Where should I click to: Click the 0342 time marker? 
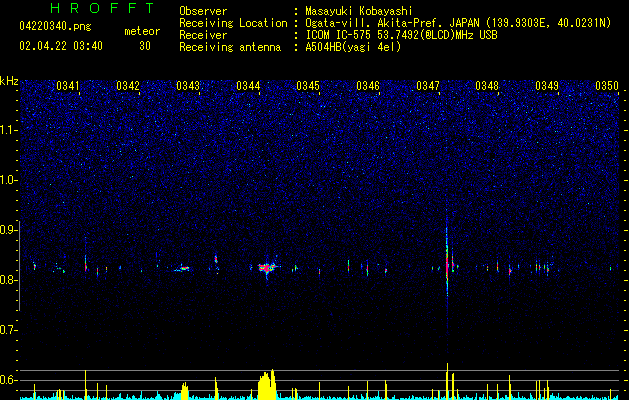point(128,86)
